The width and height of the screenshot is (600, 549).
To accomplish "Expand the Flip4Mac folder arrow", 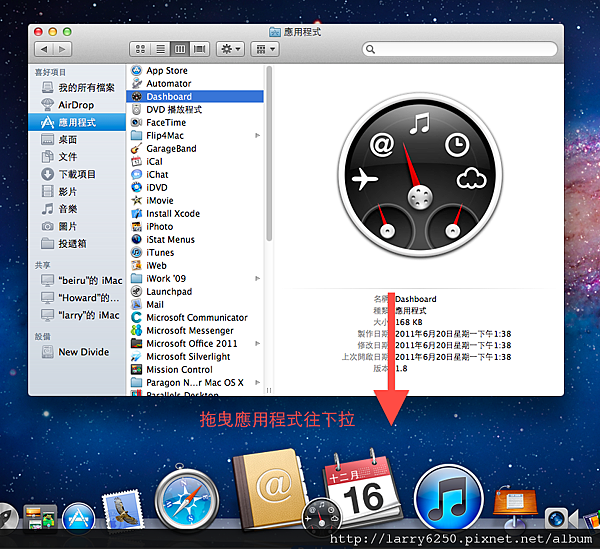I will [x=258, y=135].
